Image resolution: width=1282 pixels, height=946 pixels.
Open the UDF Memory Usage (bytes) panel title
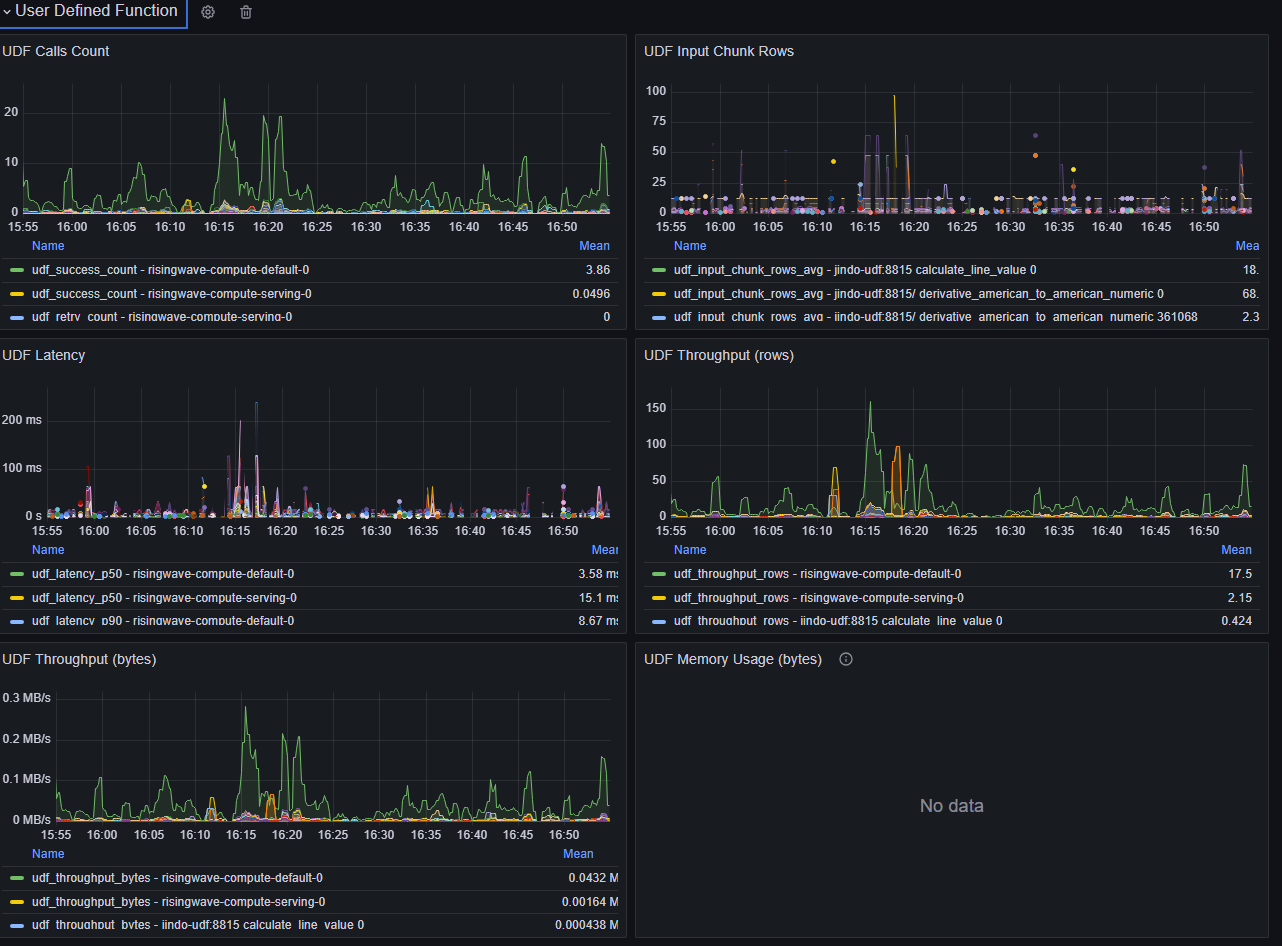(x=733, y=659)
